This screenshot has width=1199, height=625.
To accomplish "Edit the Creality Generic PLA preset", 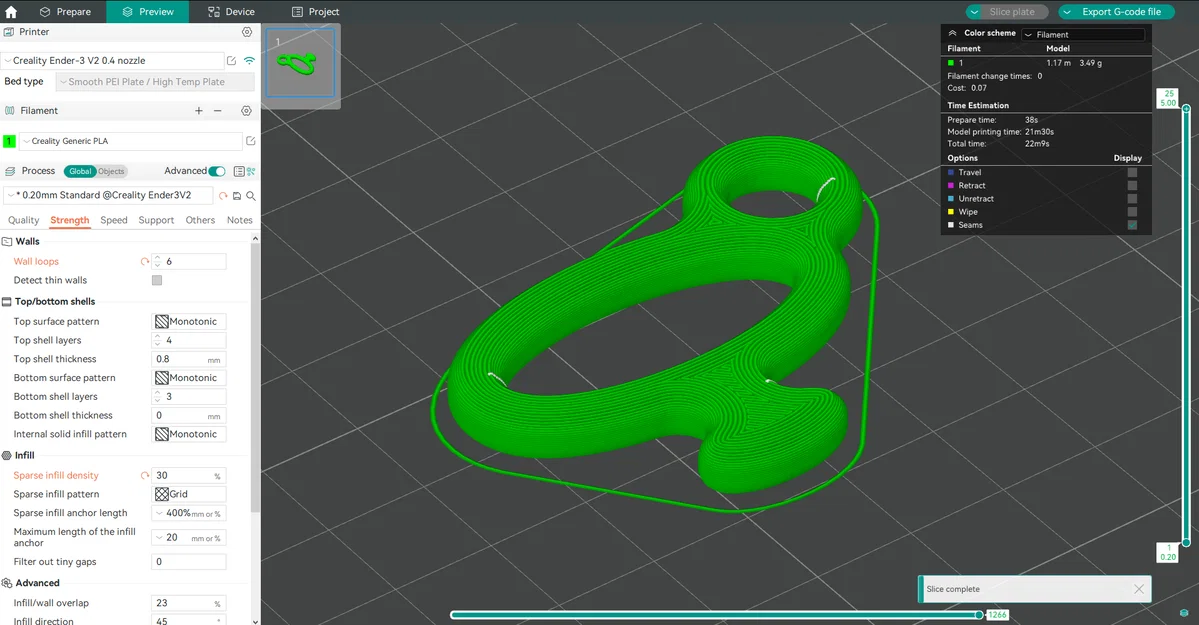I will coord(251,141).
